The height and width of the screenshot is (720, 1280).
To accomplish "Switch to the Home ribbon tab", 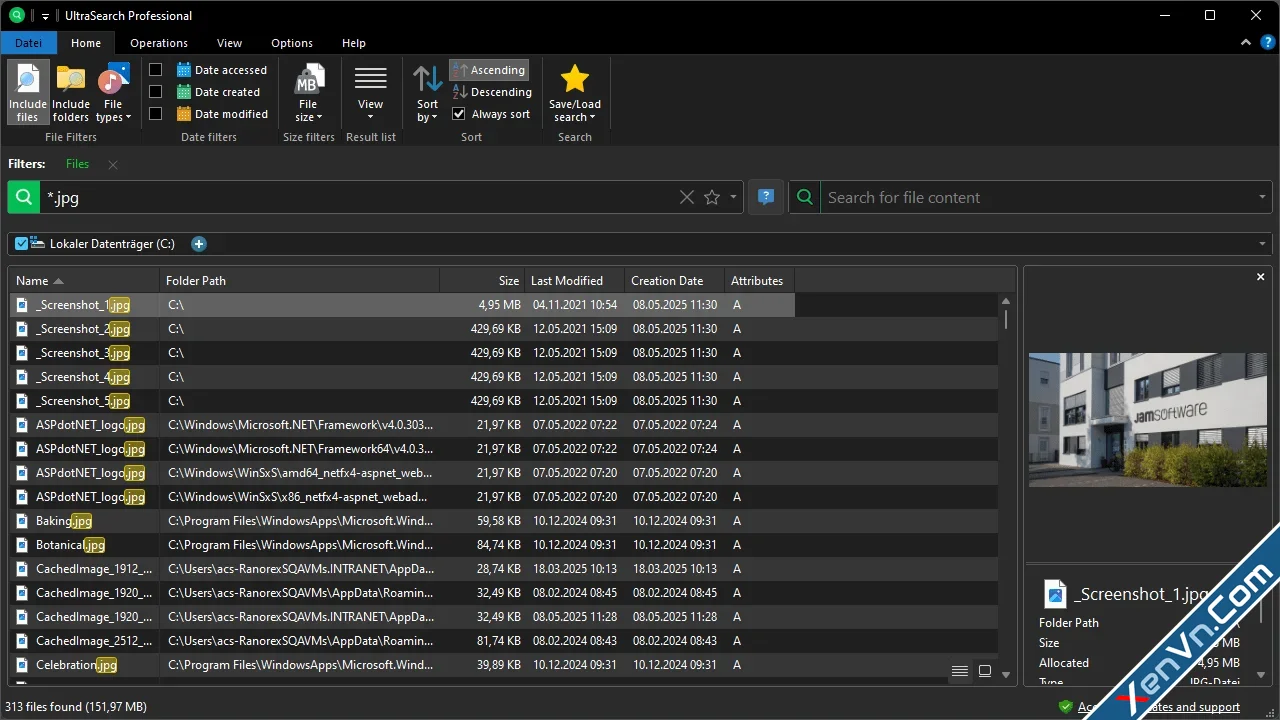I will tap(86, 43).
